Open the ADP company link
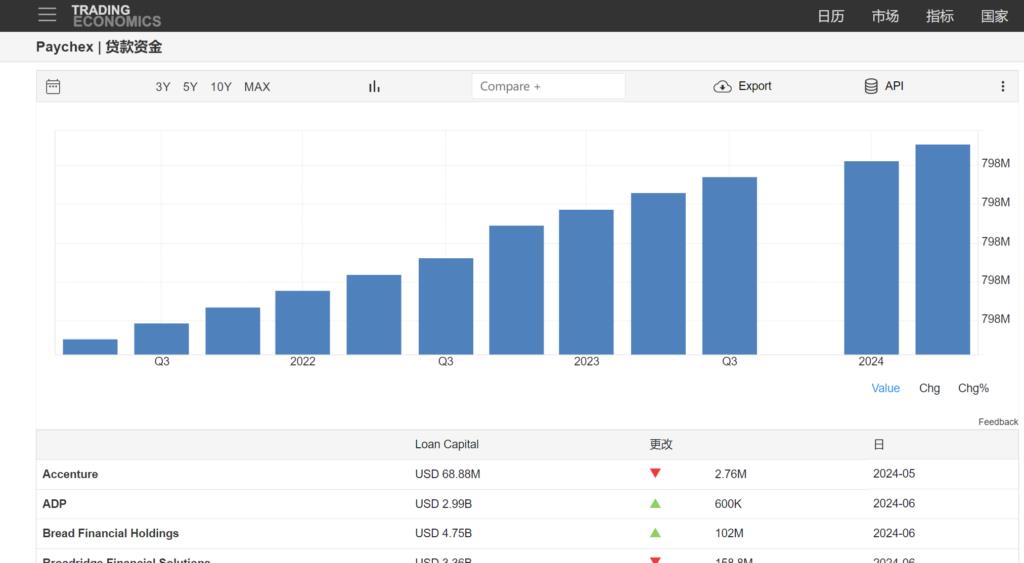Viewport: 1024px width, 563px height. coord(54,504)
